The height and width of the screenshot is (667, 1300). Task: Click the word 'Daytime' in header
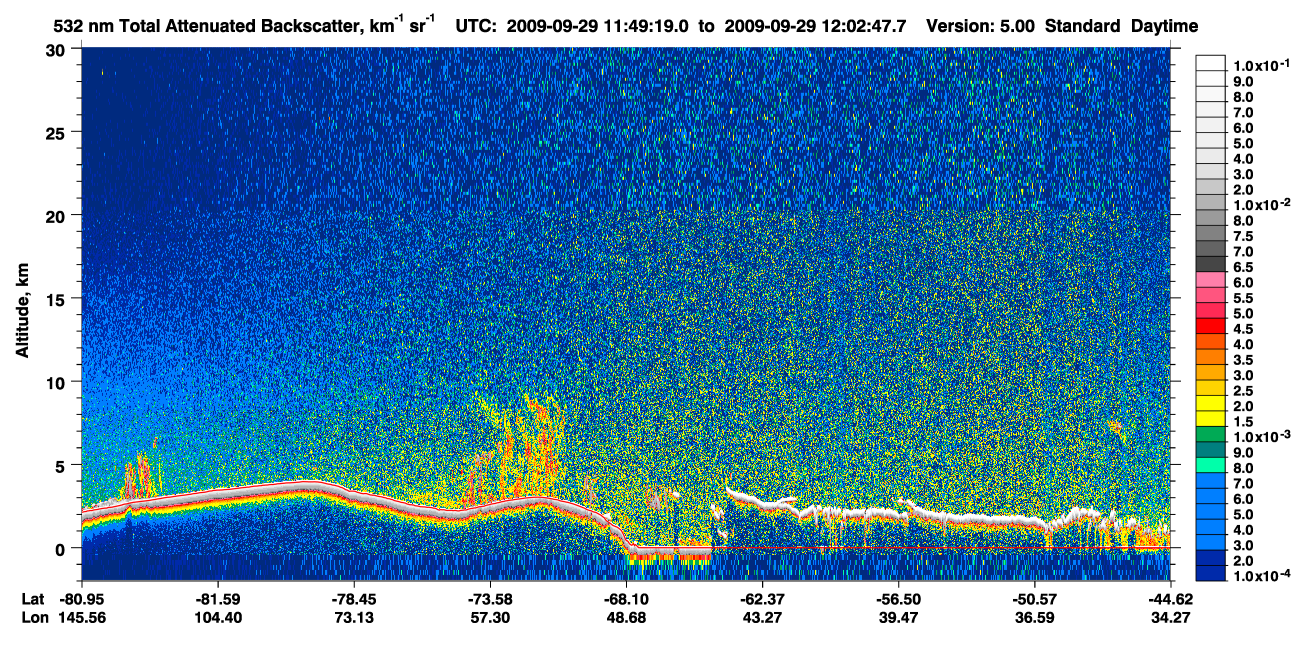click(x=1164, y=26)
